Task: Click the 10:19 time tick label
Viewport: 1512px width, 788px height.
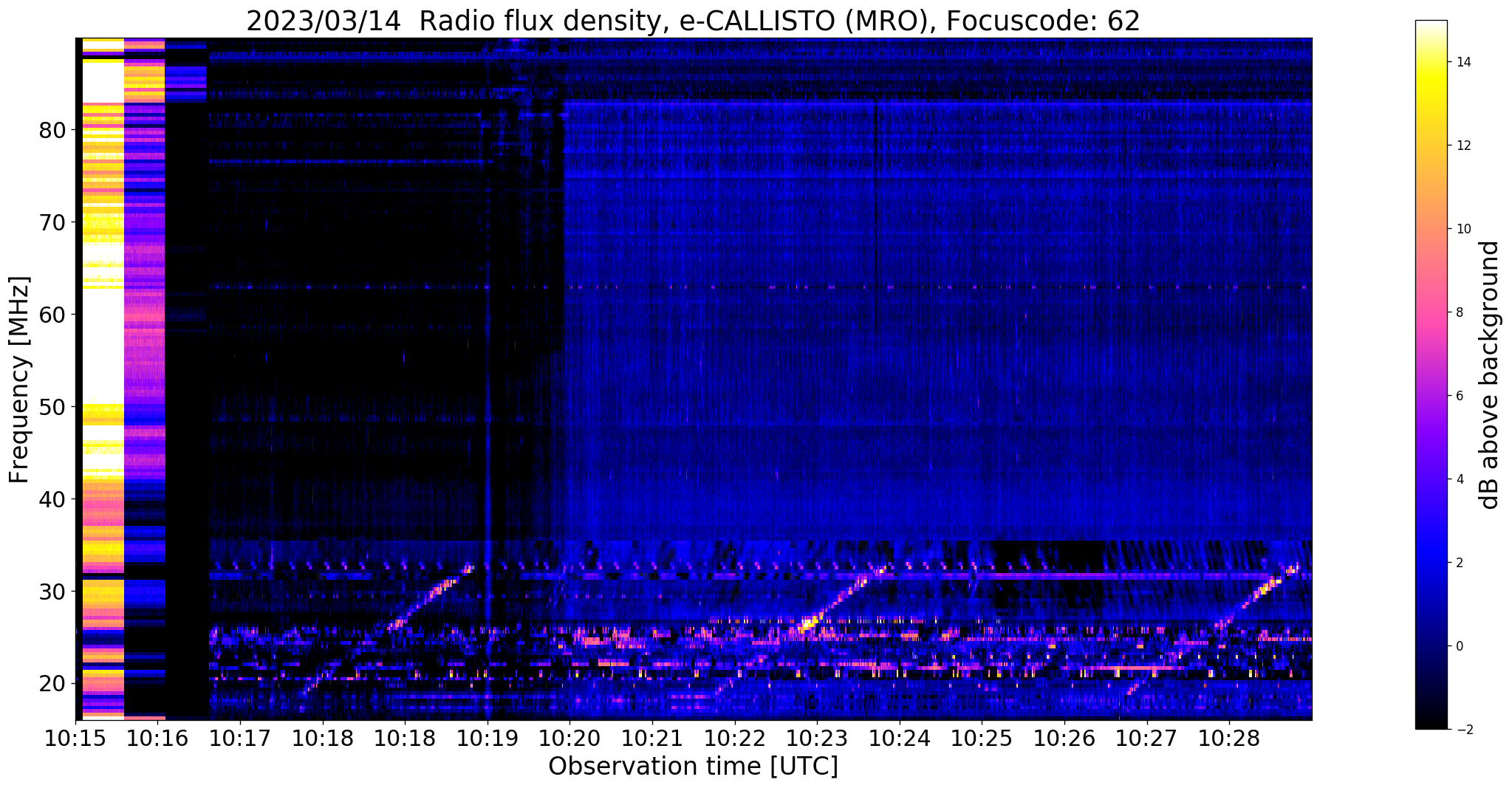Action: [x=488, y=739]
